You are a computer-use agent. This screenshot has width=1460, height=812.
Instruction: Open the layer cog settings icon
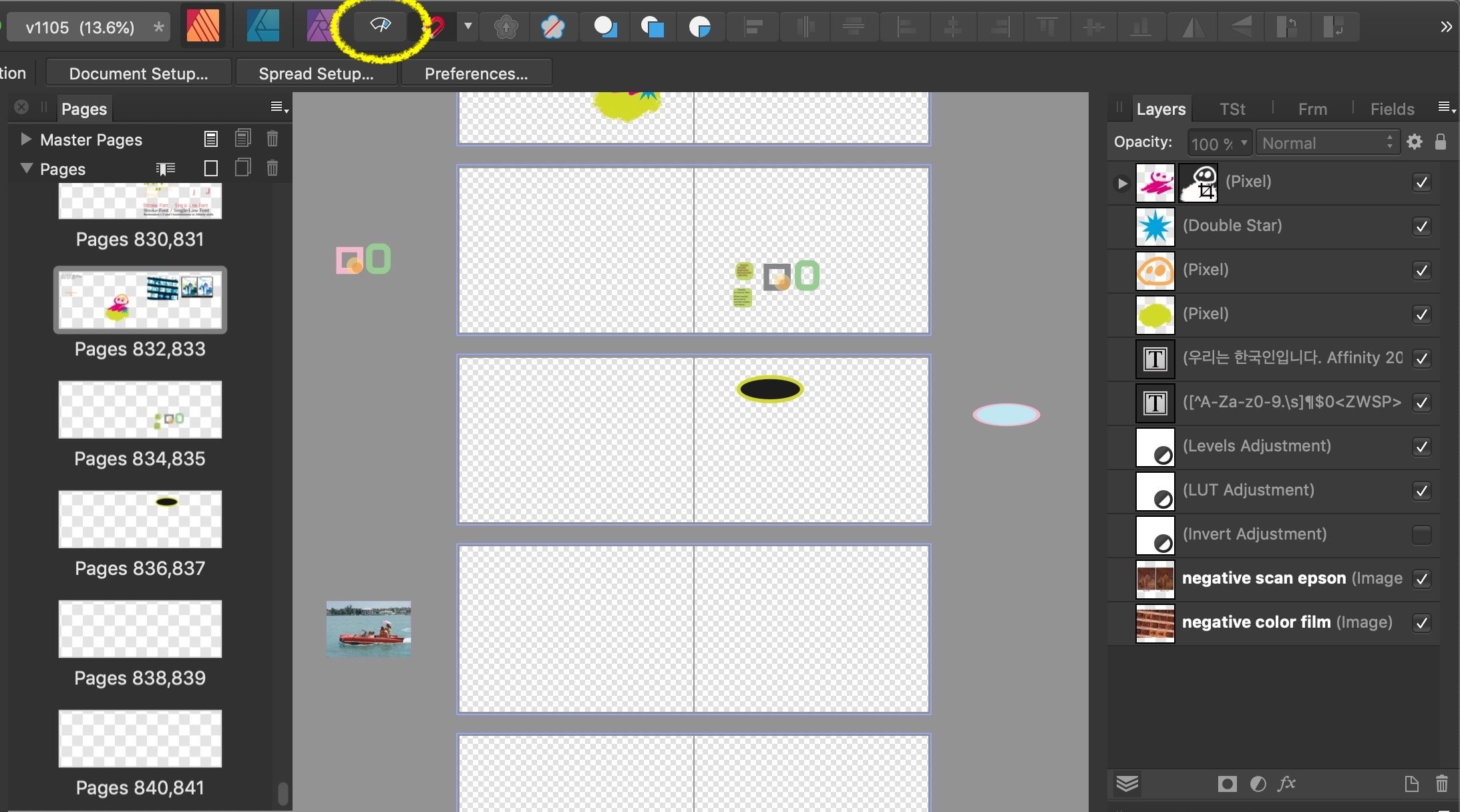(x=1414, y=142)
